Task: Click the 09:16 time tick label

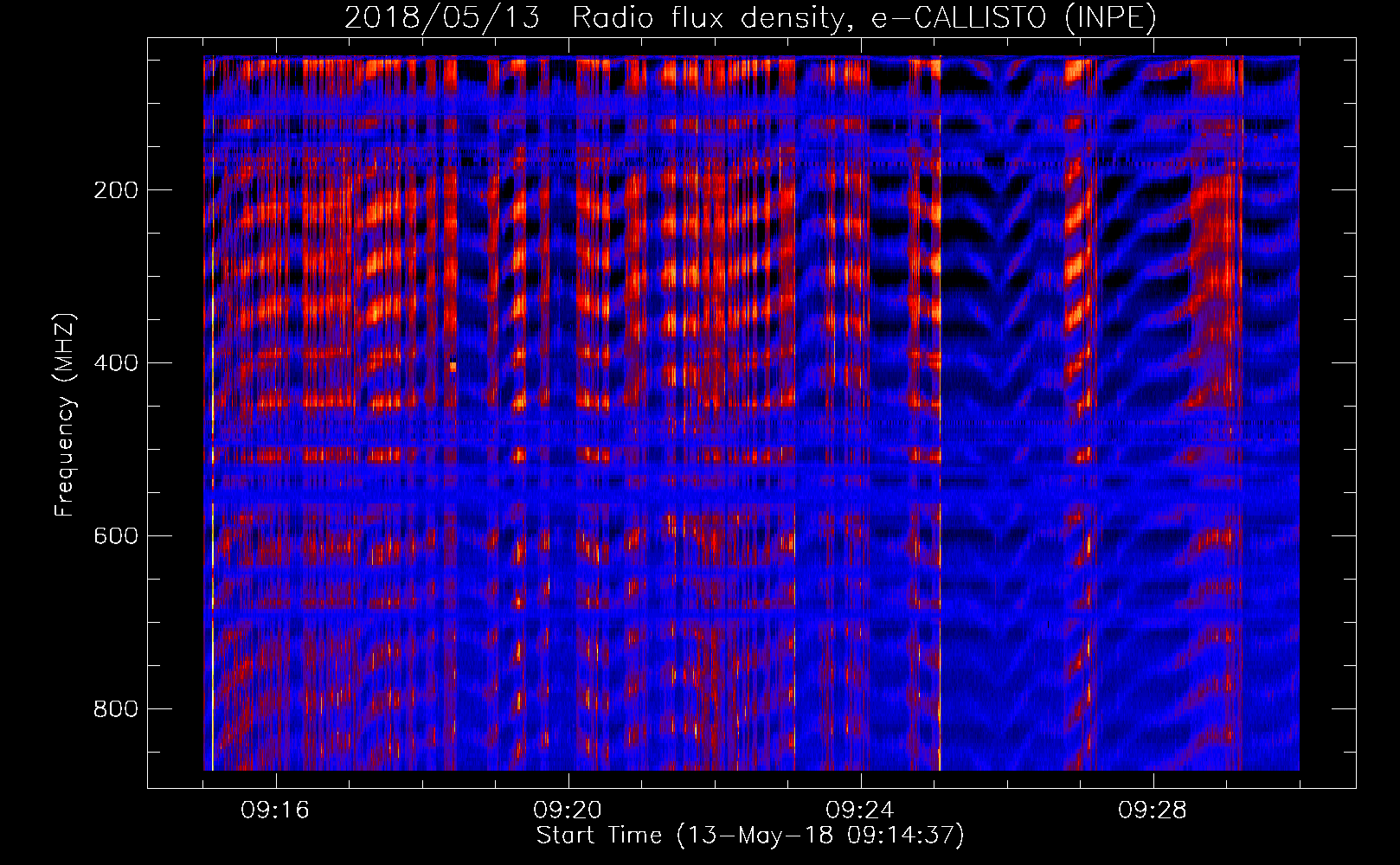Action: (x=275, y=811)
